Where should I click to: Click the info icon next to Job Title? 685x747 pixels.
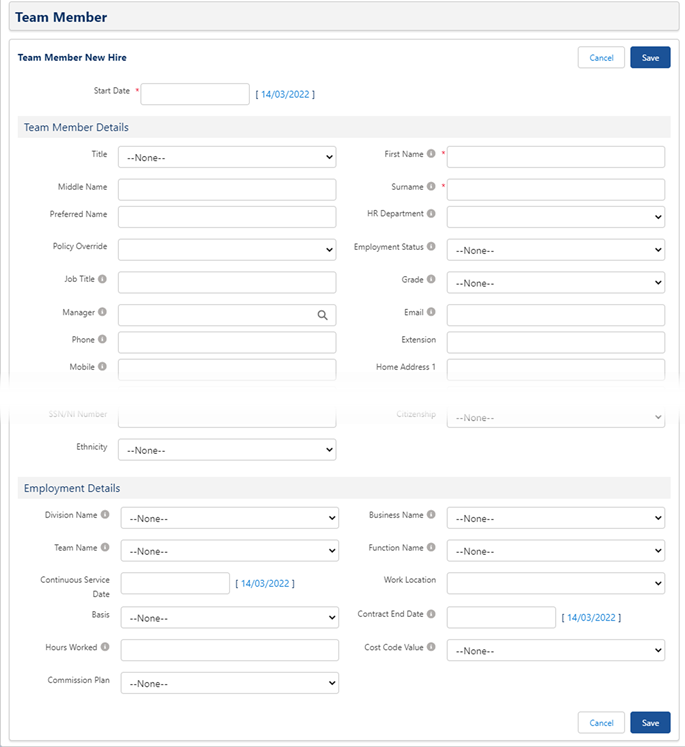[x=102, y=280]
